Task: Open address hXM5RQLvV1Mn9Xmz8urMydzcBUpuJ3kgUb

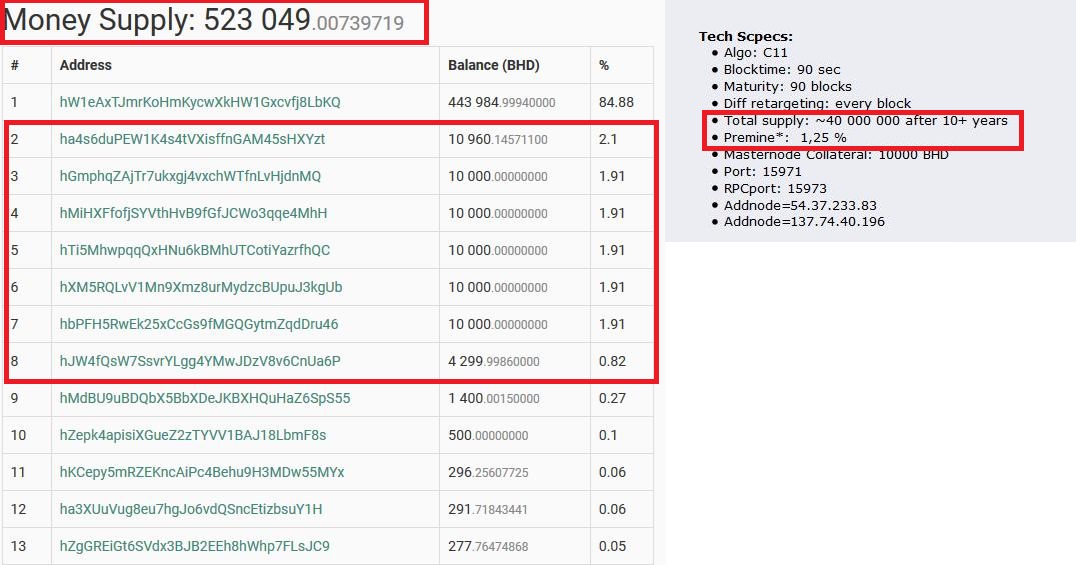Action: tap(201, 288)
